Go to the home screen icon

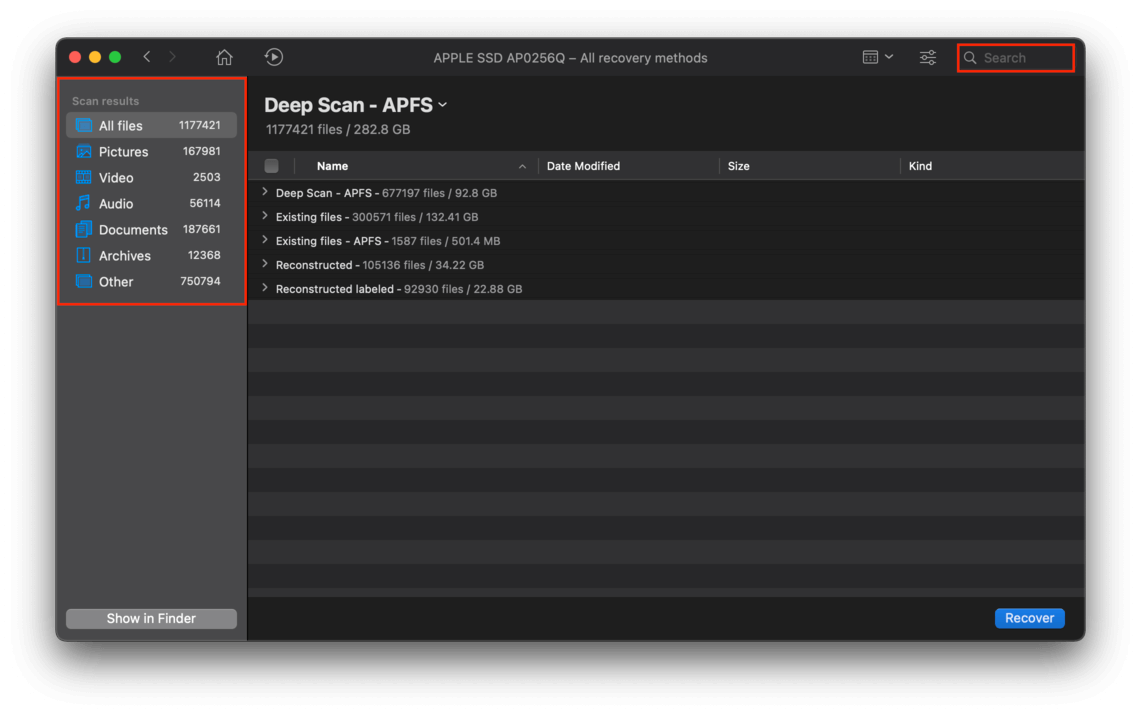[224, 57]
